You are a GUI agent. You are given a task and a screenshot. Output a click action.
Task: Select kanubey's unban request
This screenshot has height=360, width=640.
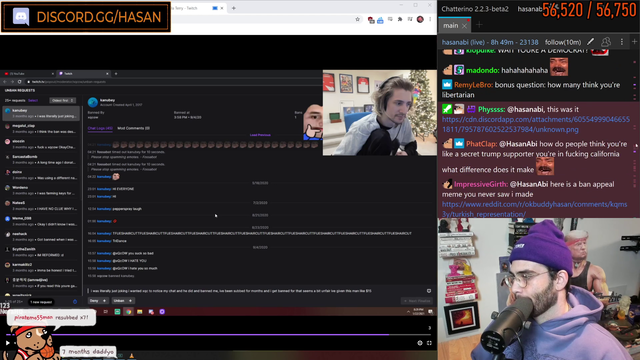tap(41, 113)
